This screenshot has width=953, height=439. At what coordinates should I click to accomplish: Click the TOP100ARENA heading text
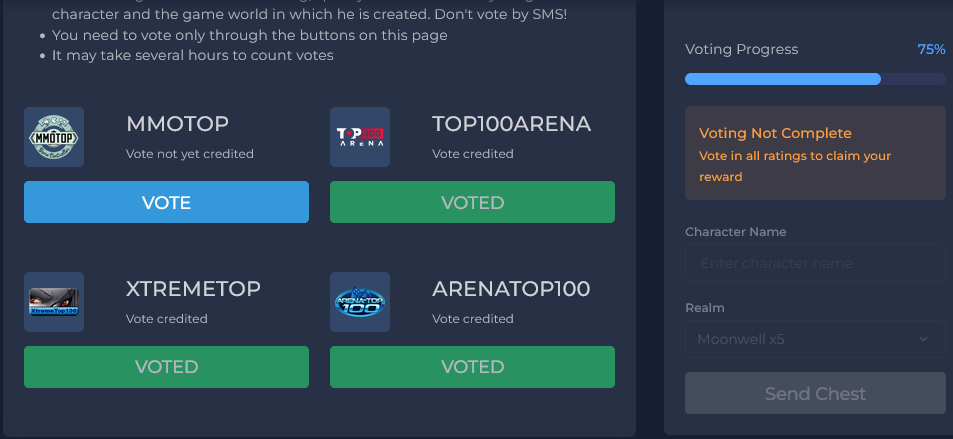tap(511, 124)
